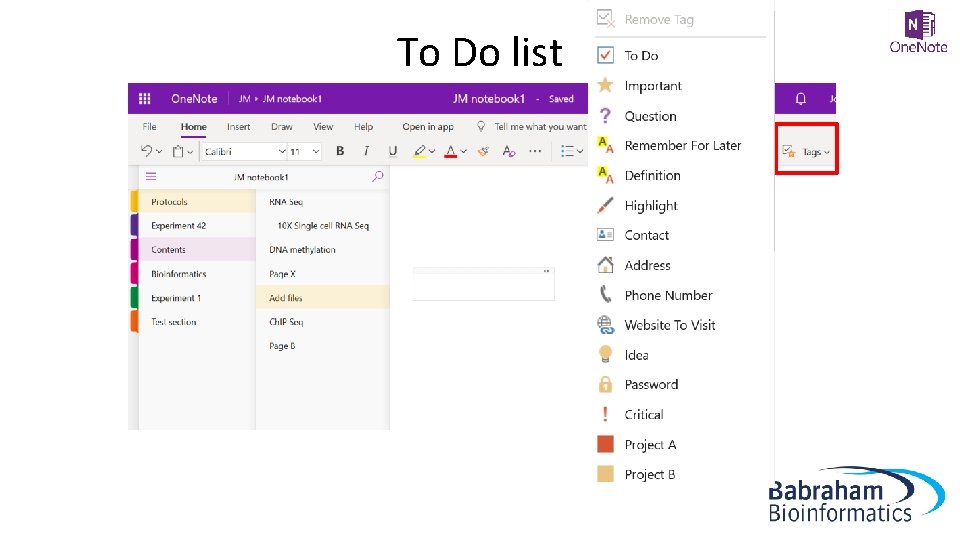Select the Experiment 42 section
This screenshot has height=540, width=960.
click(197, 225)
